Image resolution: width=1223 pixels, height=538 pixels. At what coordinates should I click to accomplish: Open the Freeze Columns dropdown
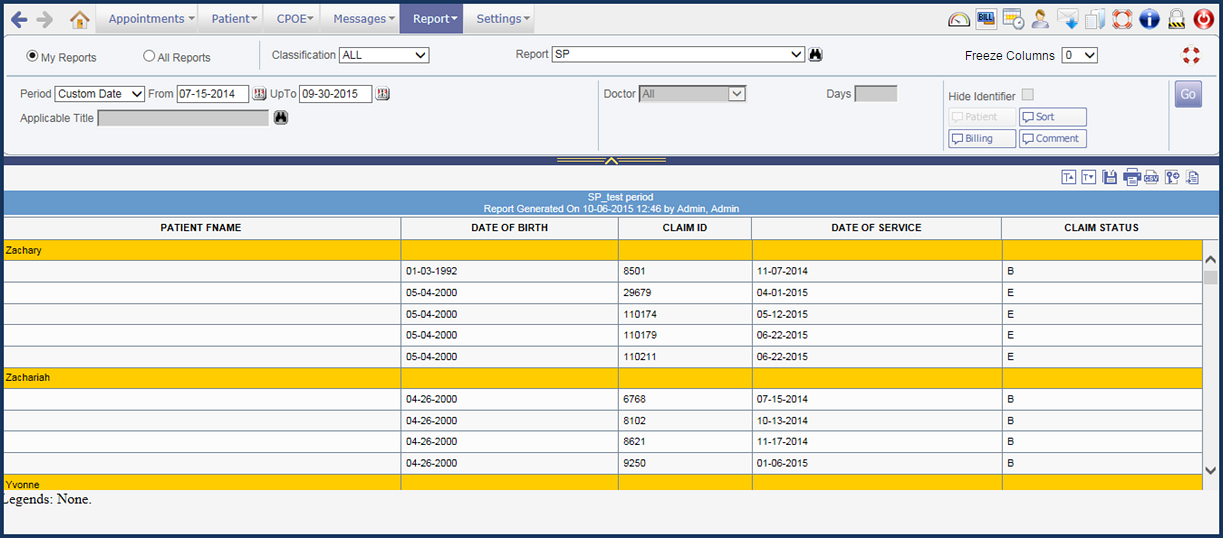(1079, 55)
